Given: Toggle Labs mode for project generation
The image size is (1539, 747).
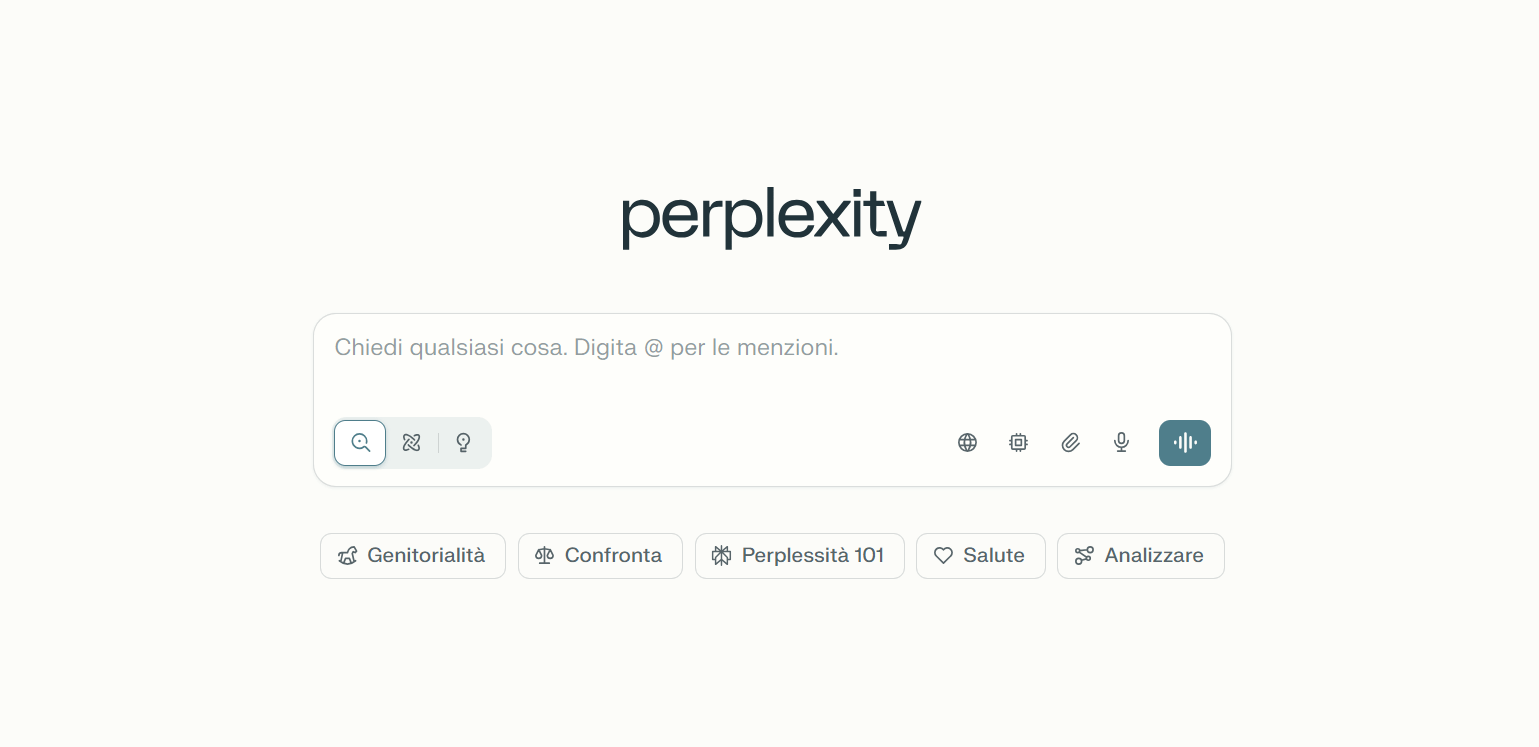Looking at the screenshot, I should (463, 442).
